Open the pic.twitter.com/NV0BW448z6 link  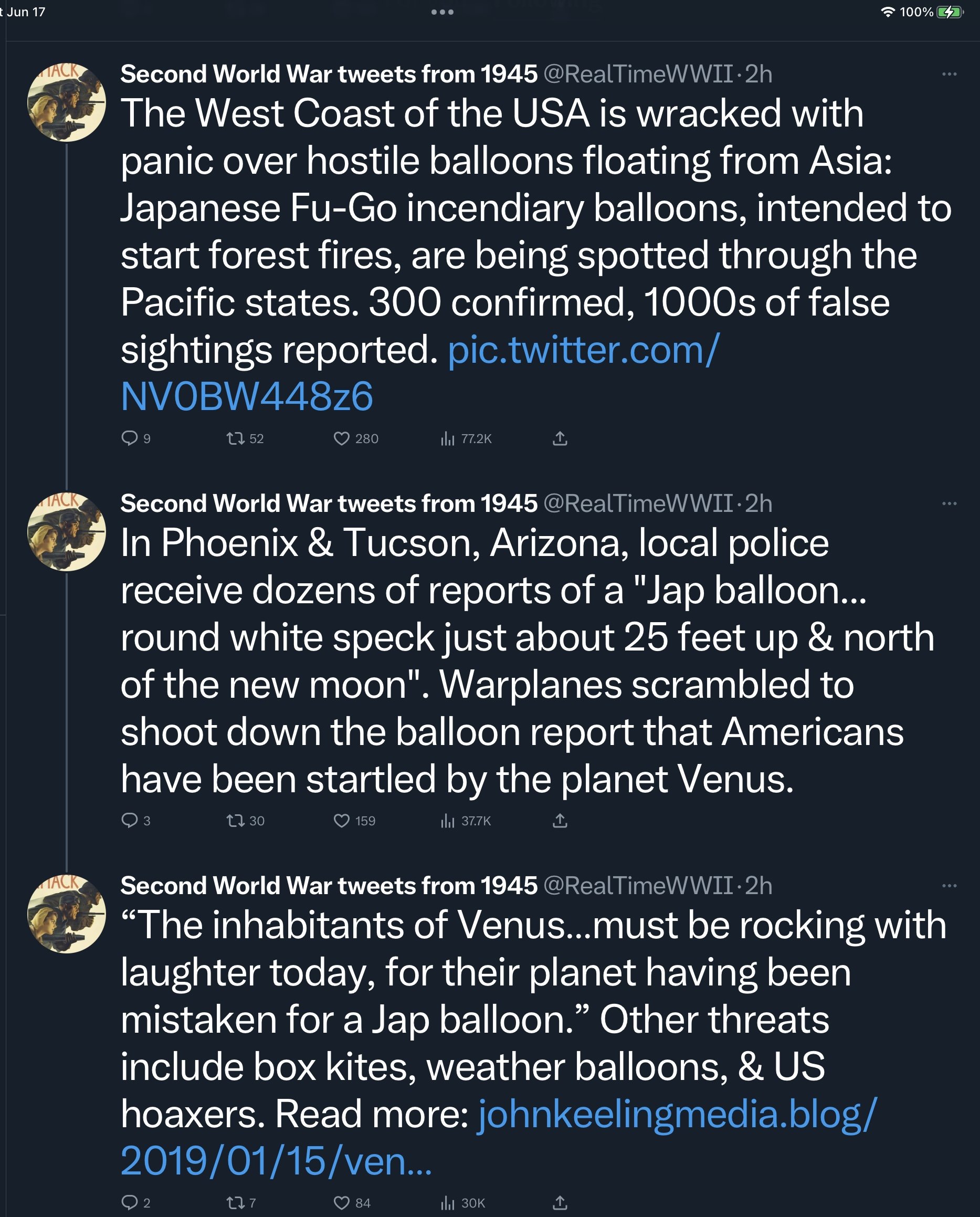pyautogui.click(x=583, y=350)
